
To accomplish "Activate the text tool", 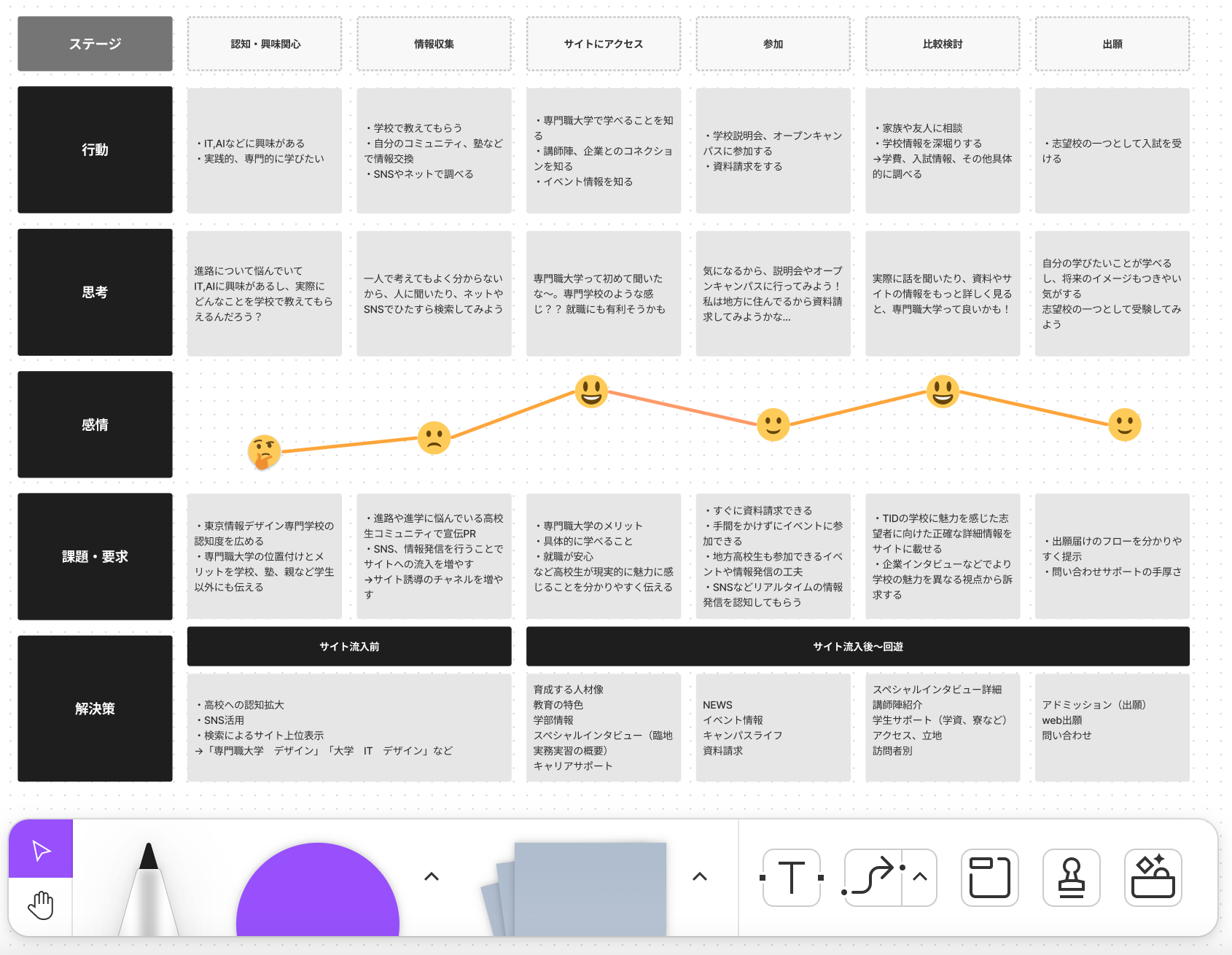I will click(791, 877).
